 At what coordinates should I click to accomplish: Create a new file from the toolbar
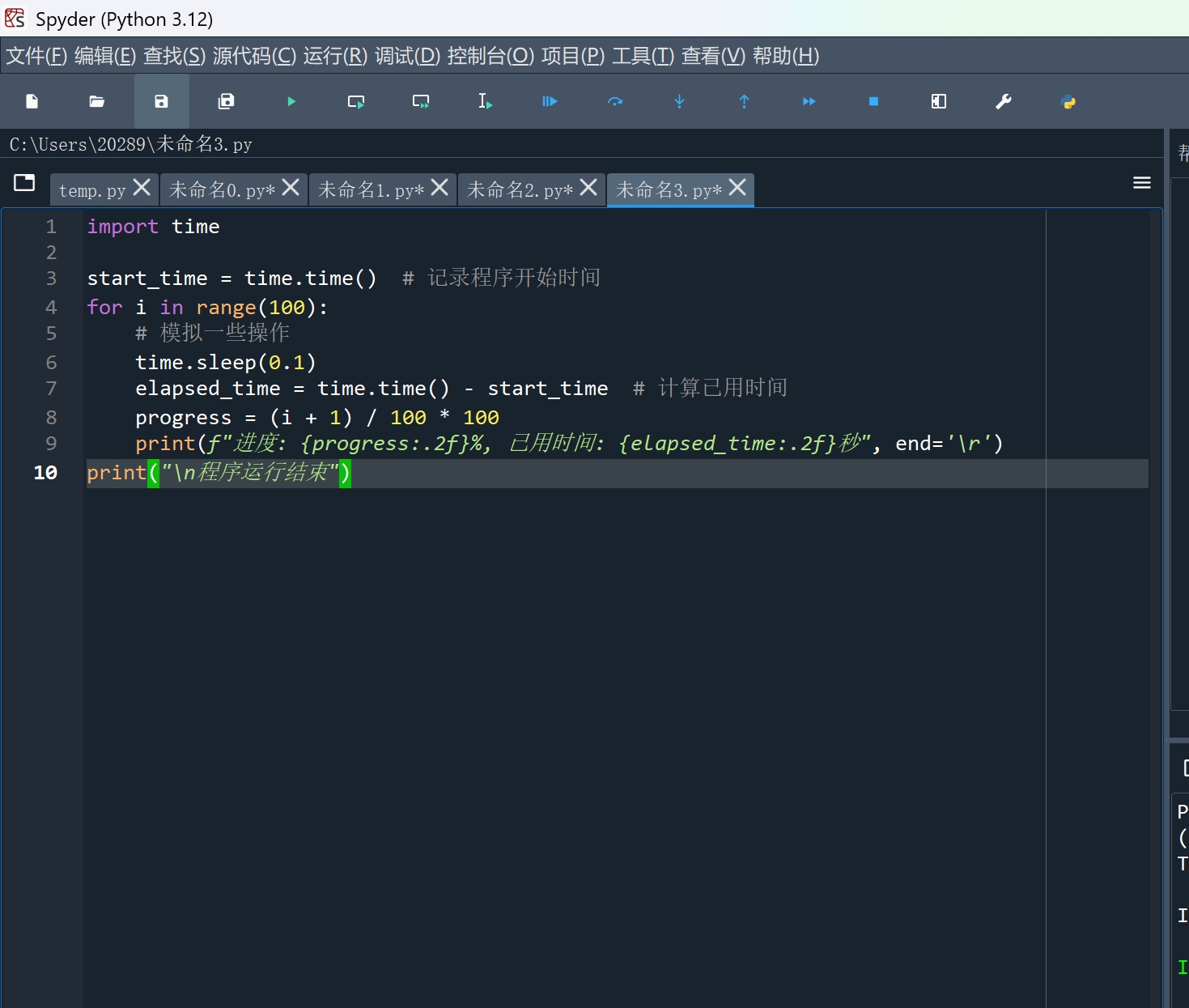32,101
